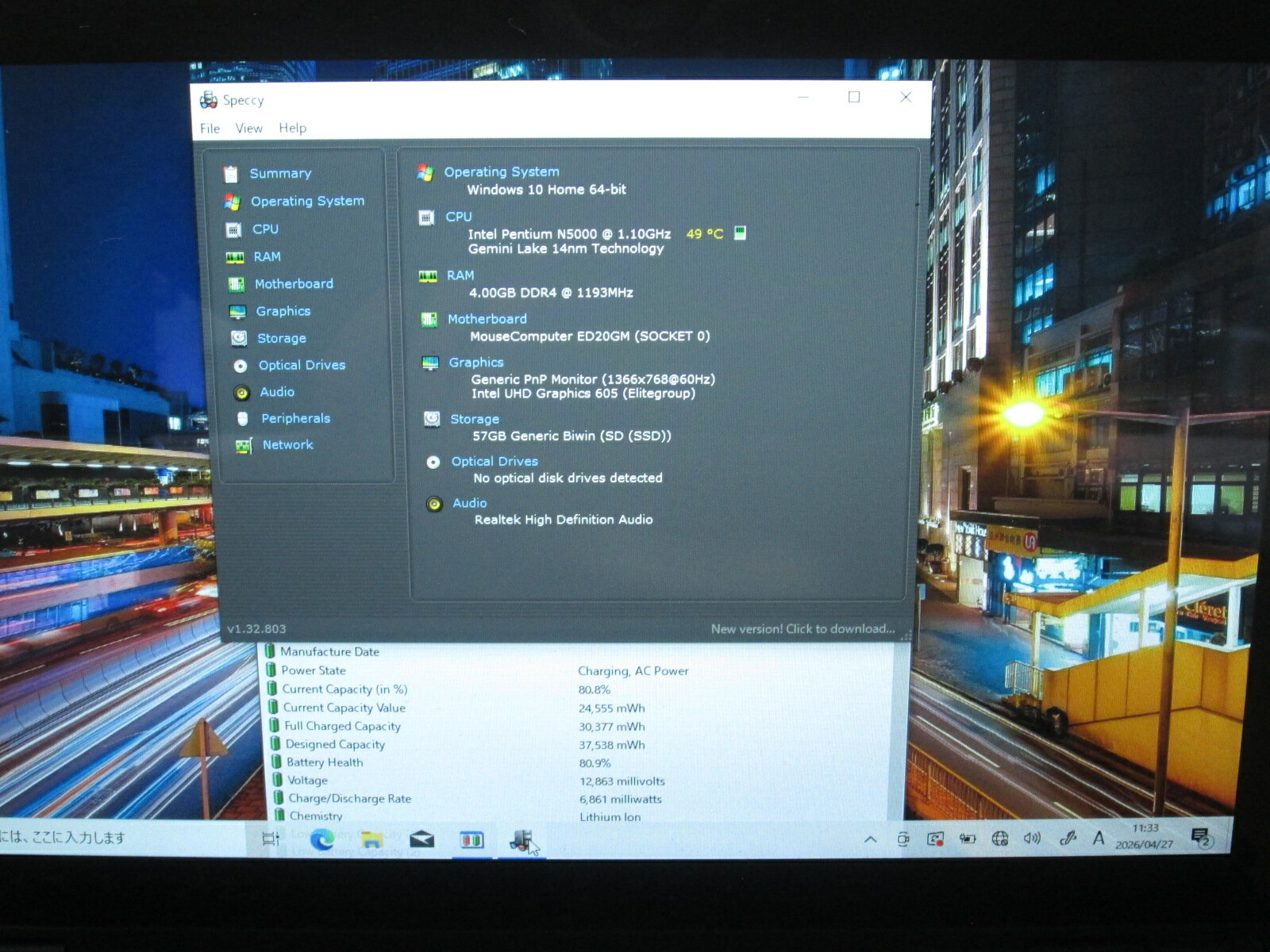1270x952 pixels.
Task: Select 'MouseComputer ED20GM (SOCKET 0)' text
Action: [590, 336]
